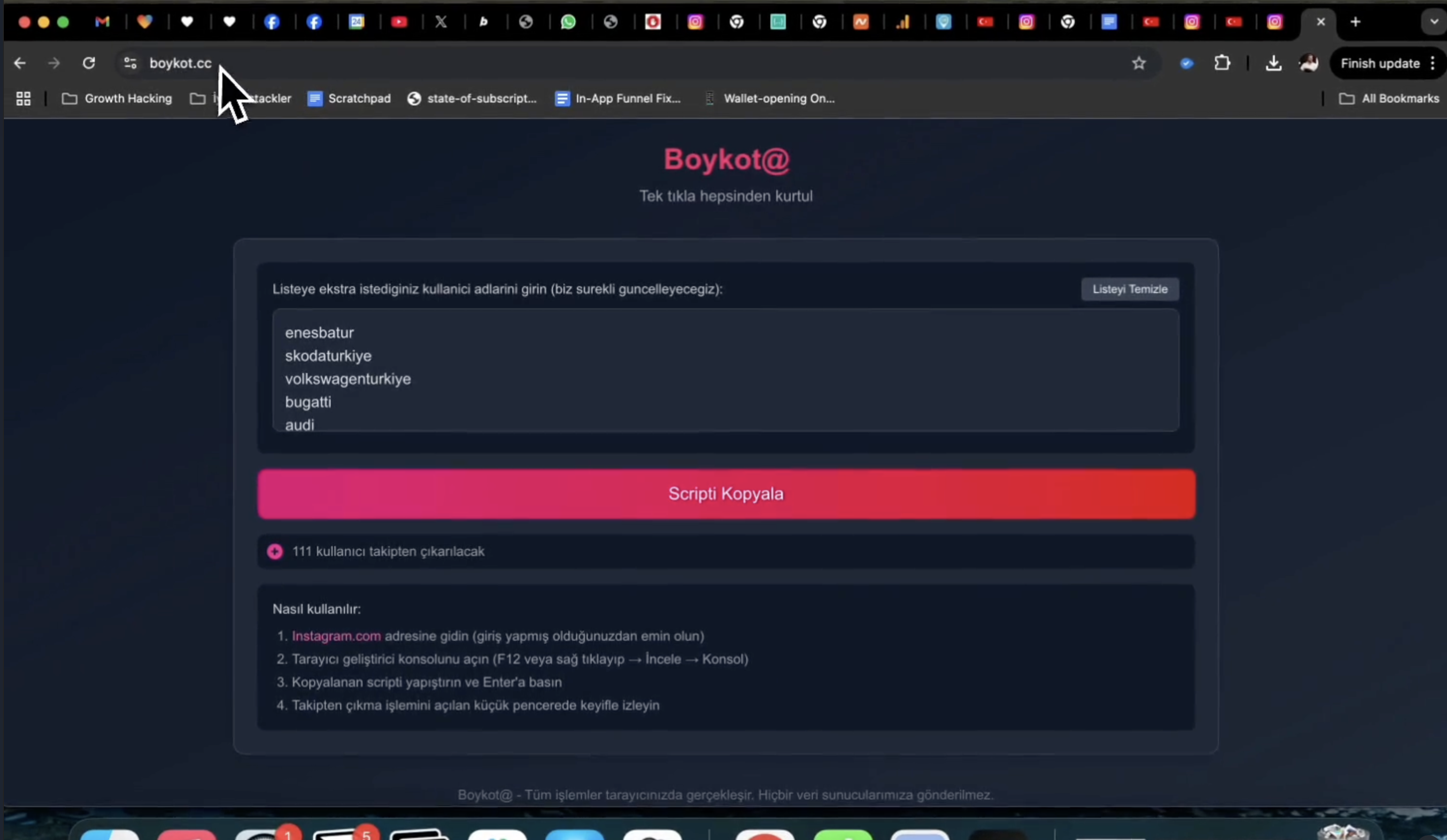Click inside the username list textarea
This screenshot has width=1447, height=840.
click(726, 370)
